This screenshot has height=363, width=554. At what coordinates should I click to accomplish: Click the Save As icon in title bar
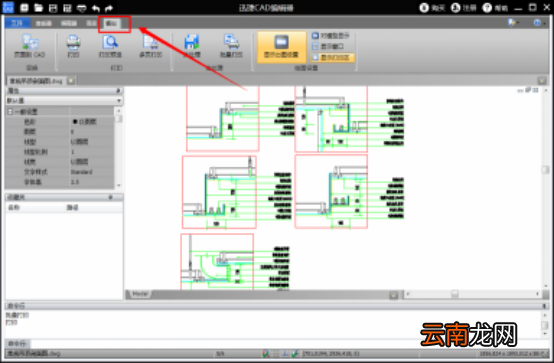[67, 8]
